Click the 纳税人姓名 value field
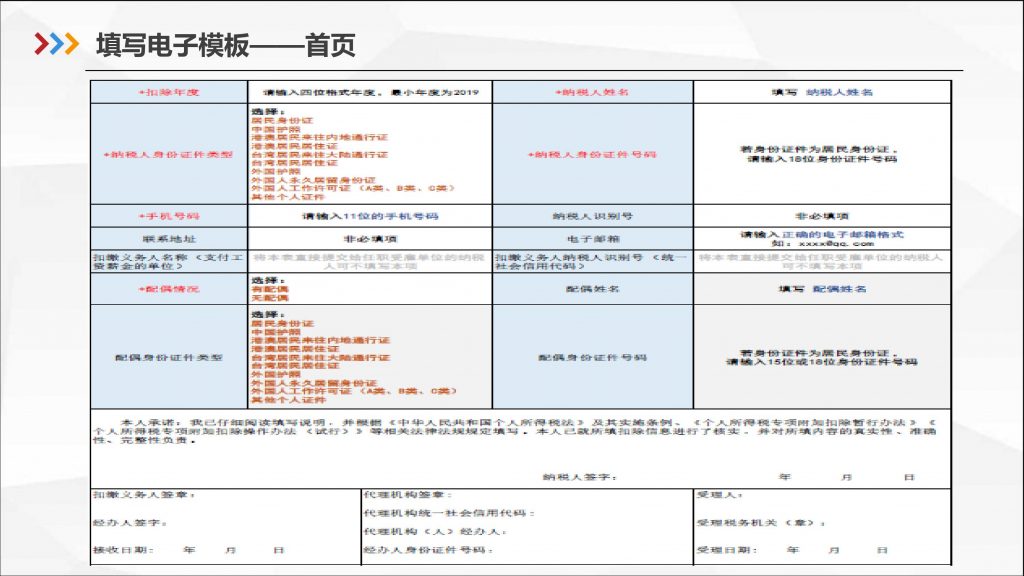 pos(821,92)
